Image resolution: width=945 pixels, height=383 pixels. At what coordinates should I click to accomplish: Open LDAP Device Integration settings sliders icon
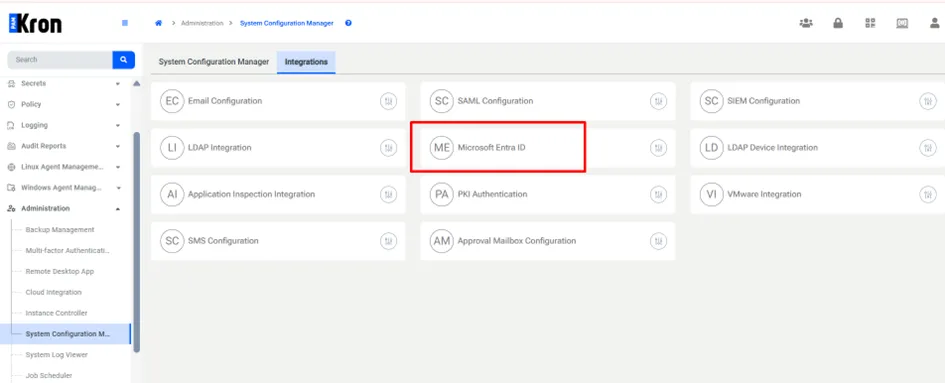tap(928, 148)
